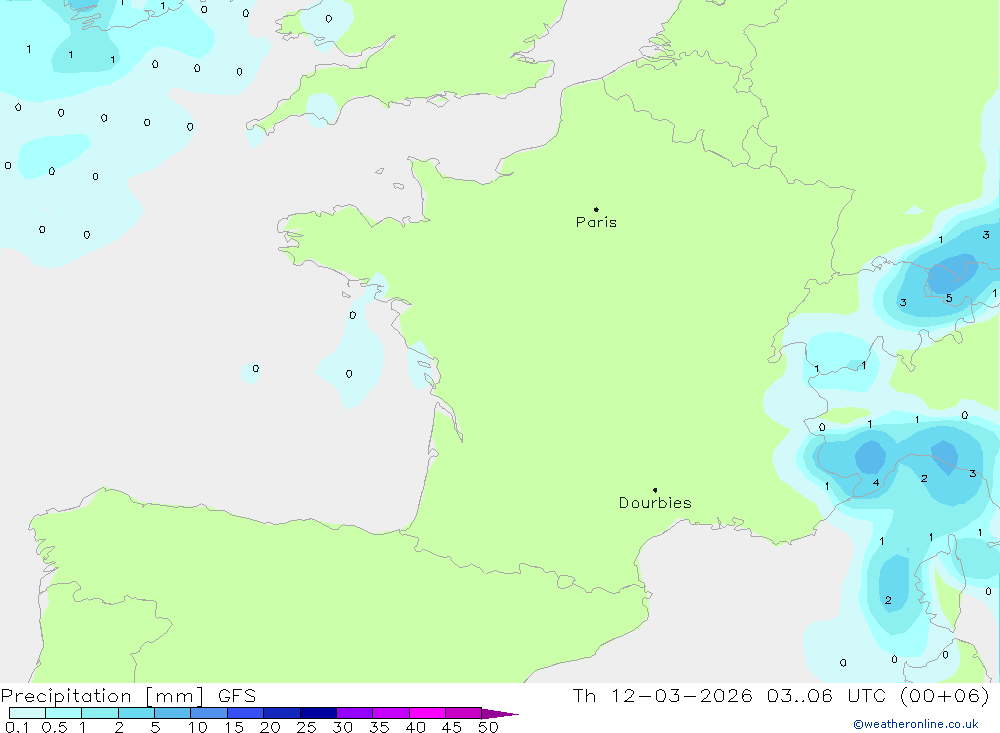Open the weatheronline.co.uk copyright link
The width and height of the screenshot is (1000, 733).
coord(916,724)
